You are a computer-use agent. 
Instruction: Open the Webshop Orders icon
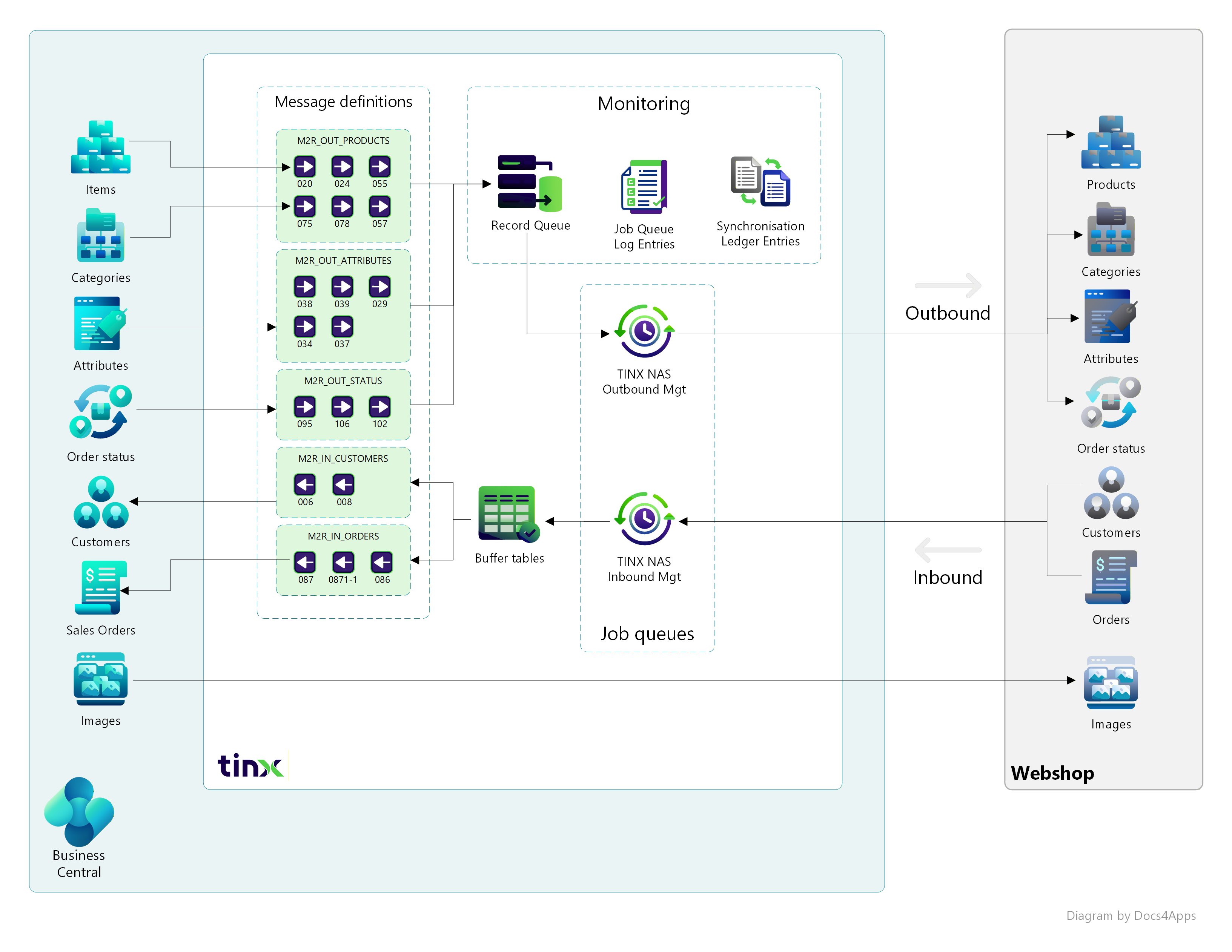1111,578
